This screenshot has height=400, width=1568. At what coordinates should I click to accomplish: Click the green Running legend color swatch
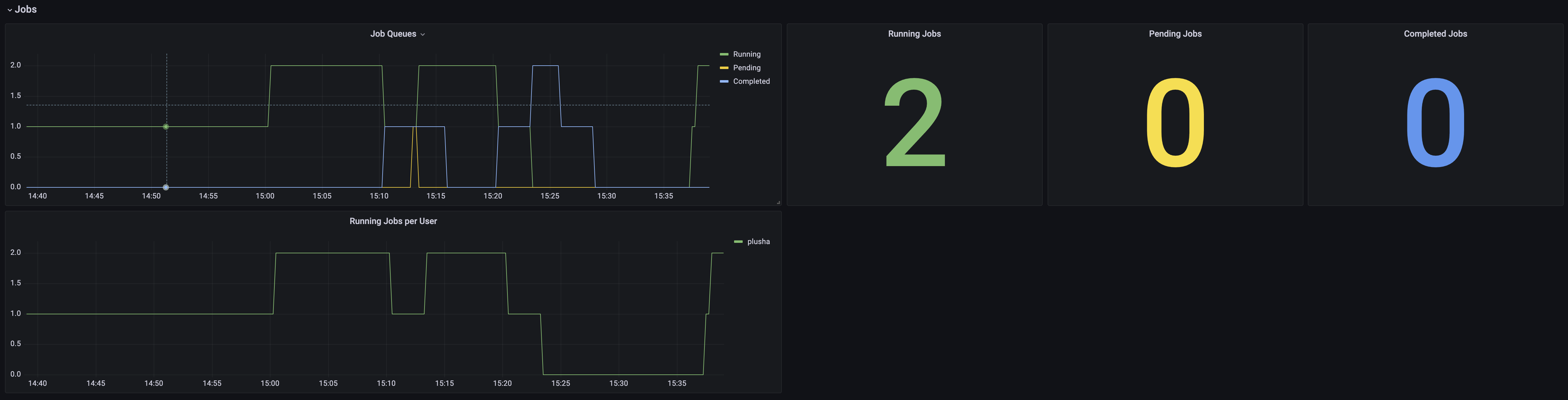tap(724, 54)
